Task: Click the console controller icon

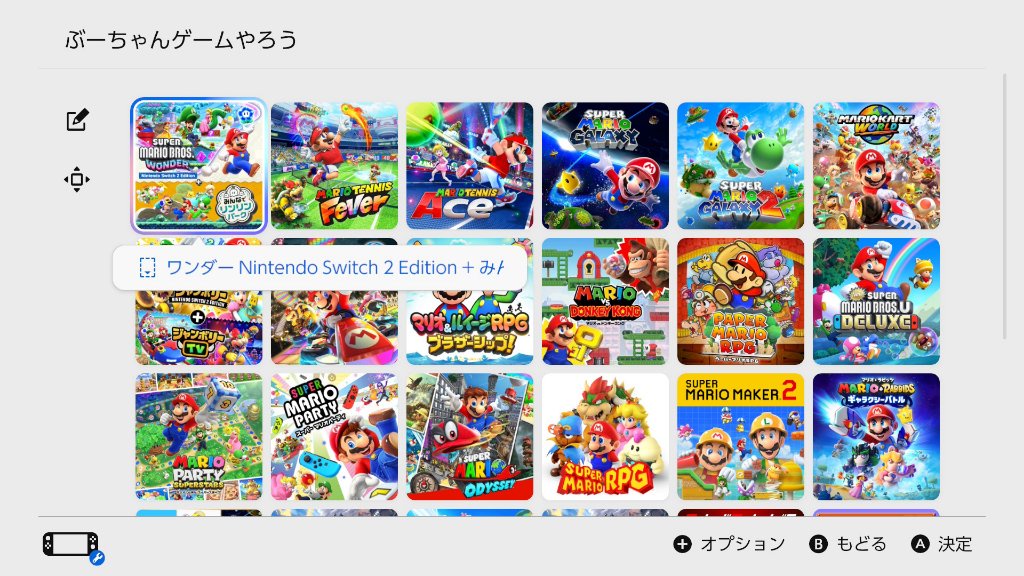Action: tap(71, 545)
